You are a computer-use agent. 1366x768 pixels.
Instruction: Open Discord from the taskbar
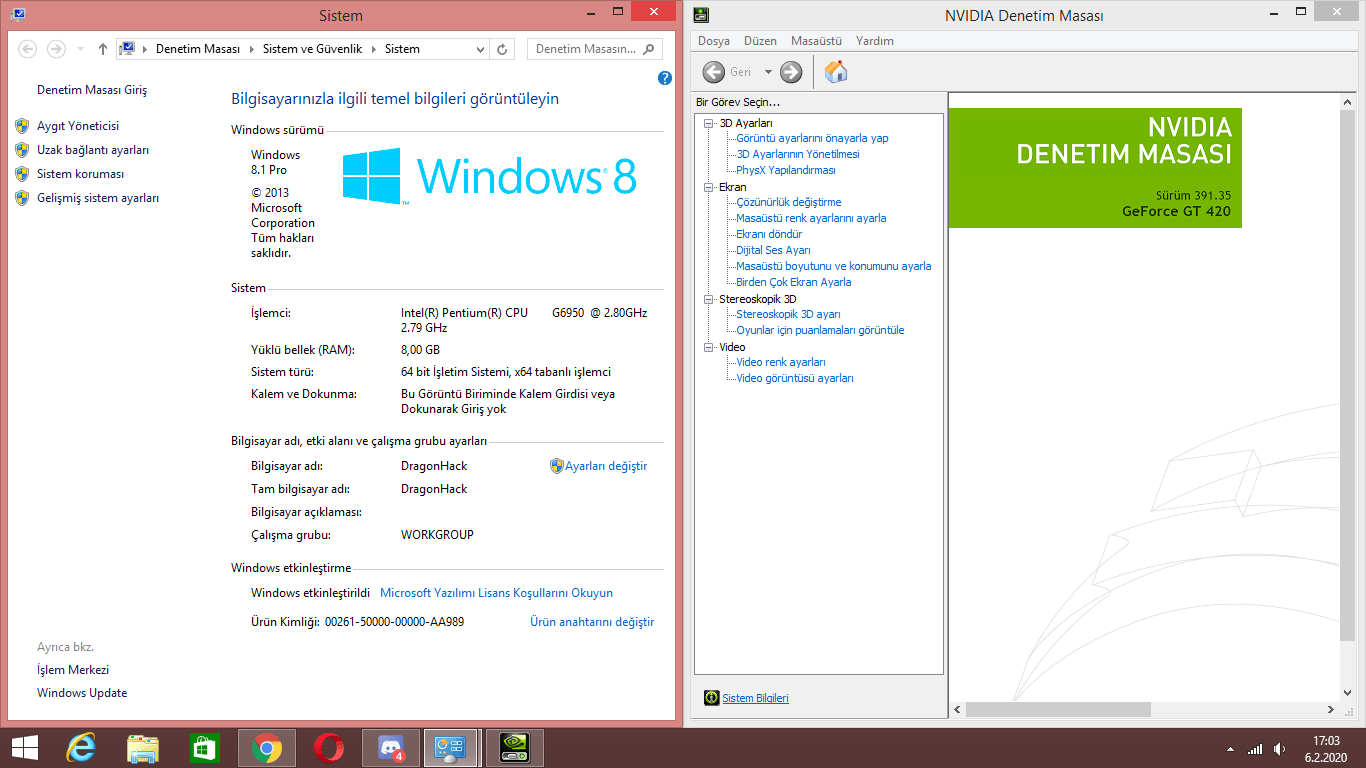tap(391, 748)
